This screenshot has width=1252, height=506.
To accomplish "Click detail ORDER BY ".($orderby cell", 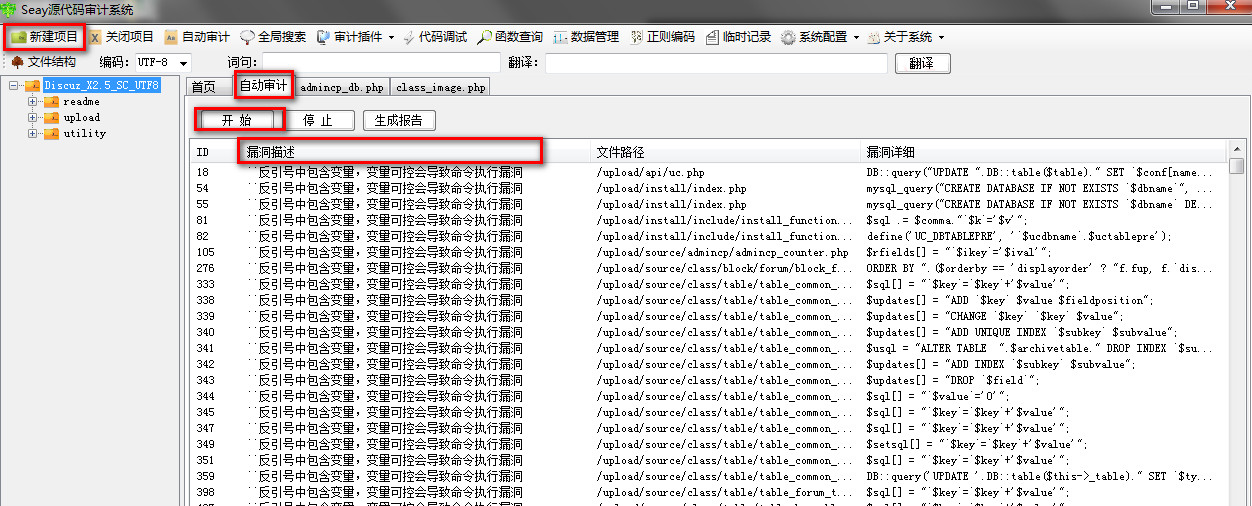I will coord(1040,268).
